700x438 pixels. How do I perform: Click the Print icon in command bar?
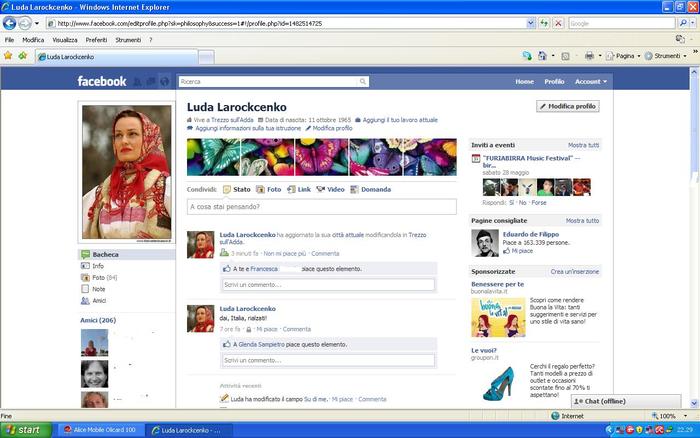[x=589, y=56]
